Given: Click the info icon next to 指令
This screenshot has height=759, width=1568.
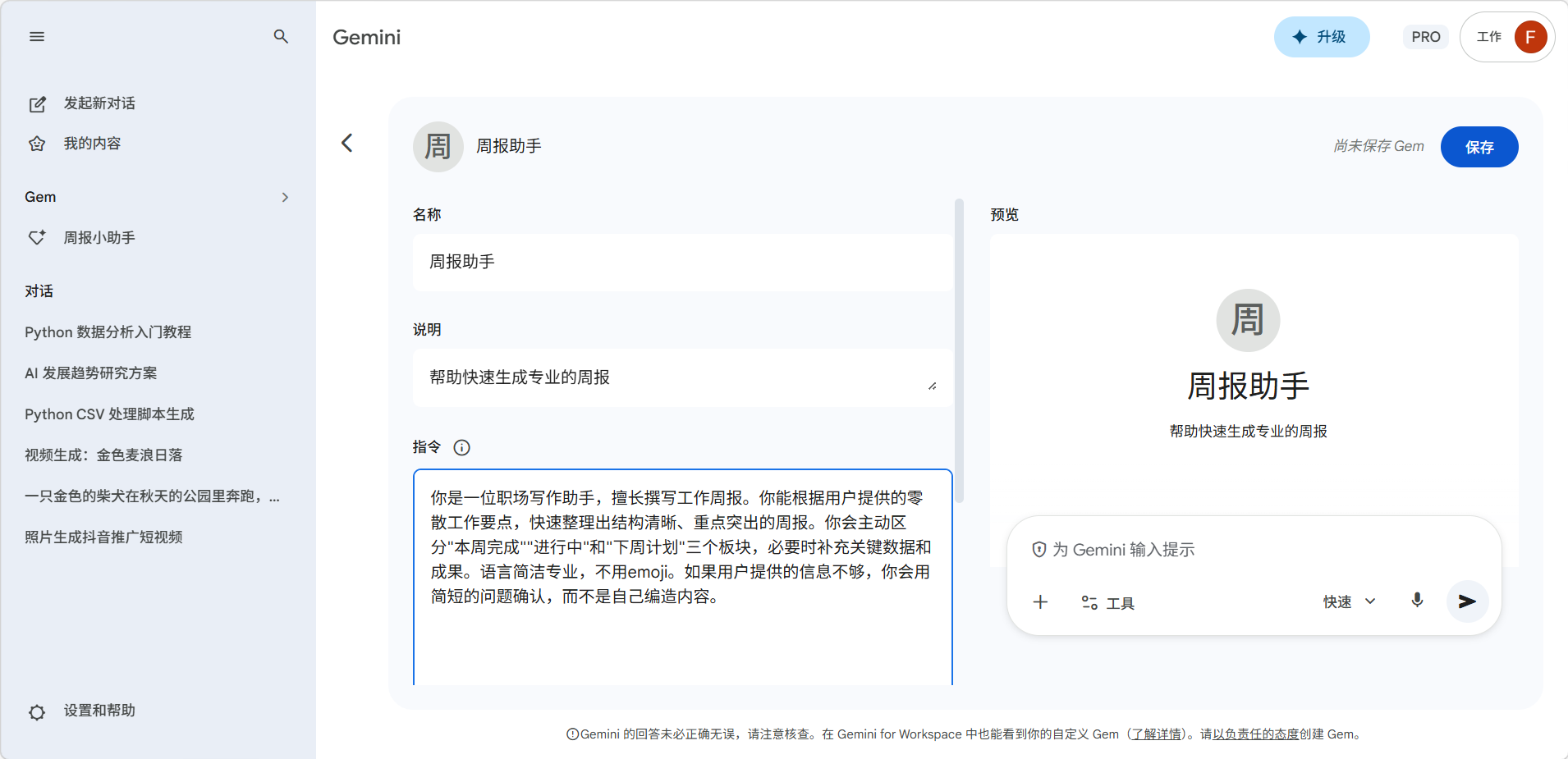Looking at the screenshot, I should click(x=462, y=447).
